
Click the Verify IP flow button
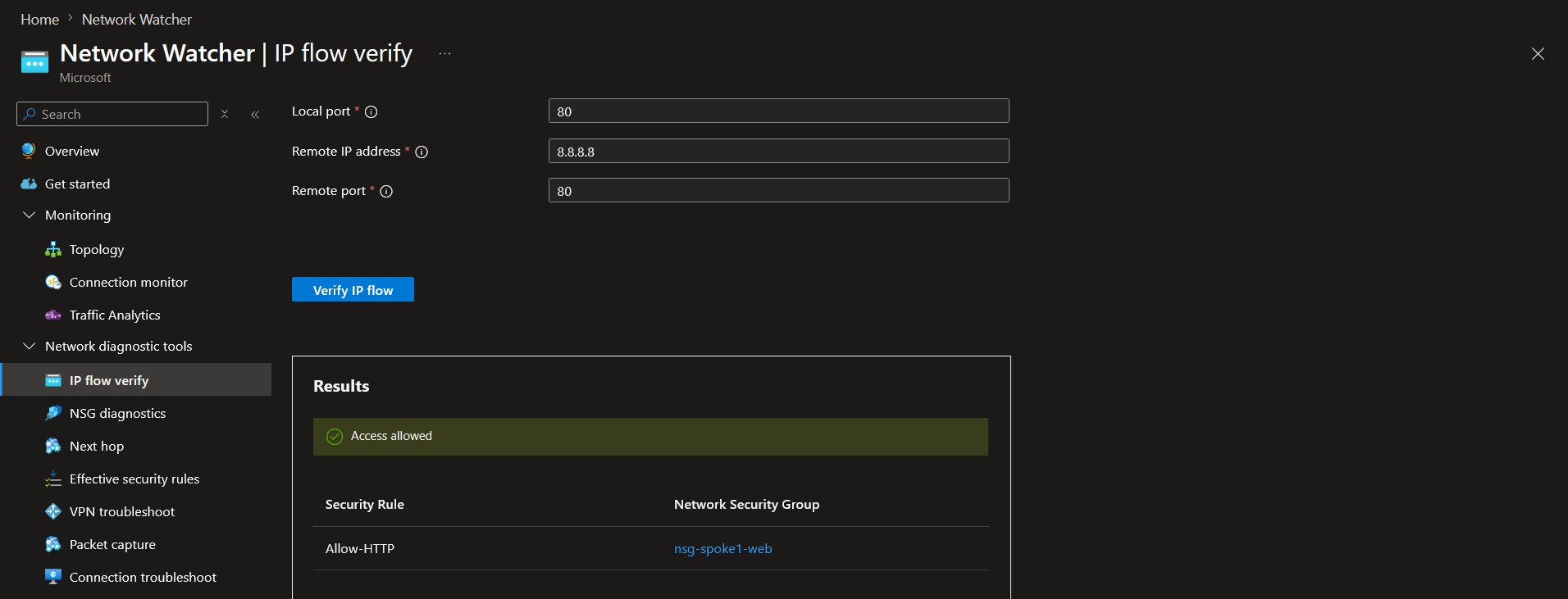[x=353, y=289]
